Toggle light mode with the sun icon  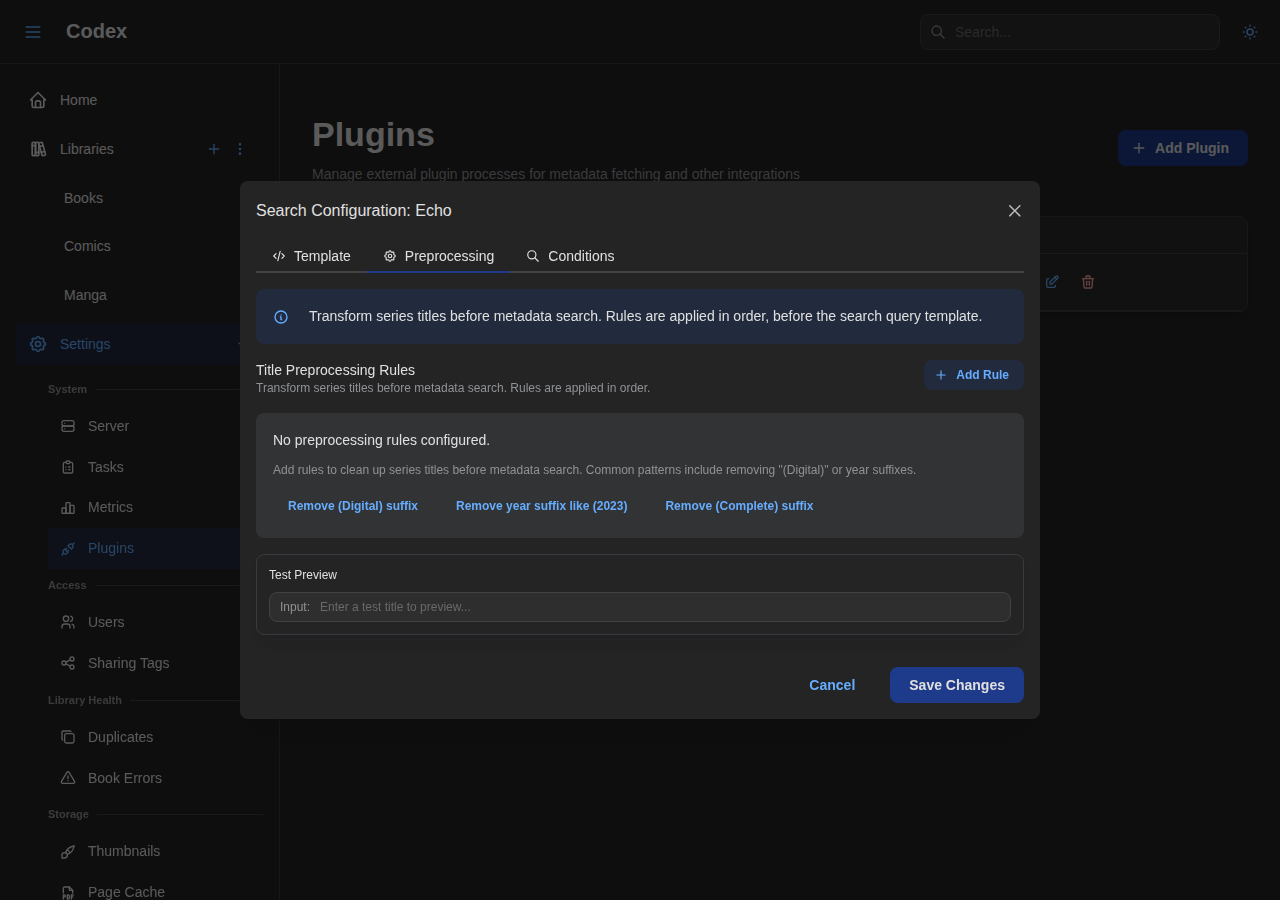pos(1249,31)
